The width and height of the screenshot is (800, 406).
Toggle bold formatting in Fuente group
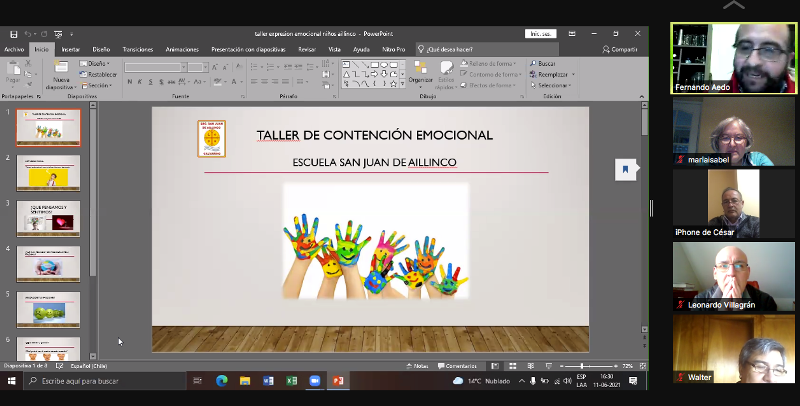point(129,82)
